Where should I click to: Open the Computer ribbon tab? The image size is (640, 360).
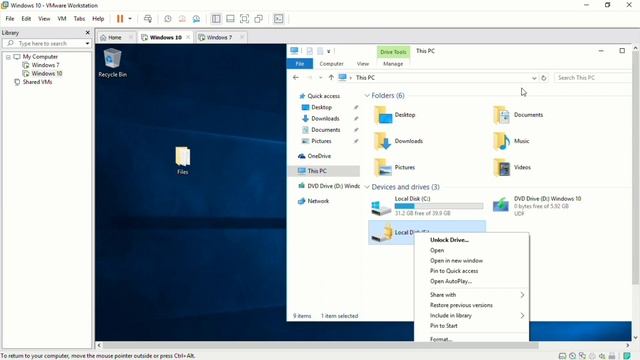click(x=331, y=64)
